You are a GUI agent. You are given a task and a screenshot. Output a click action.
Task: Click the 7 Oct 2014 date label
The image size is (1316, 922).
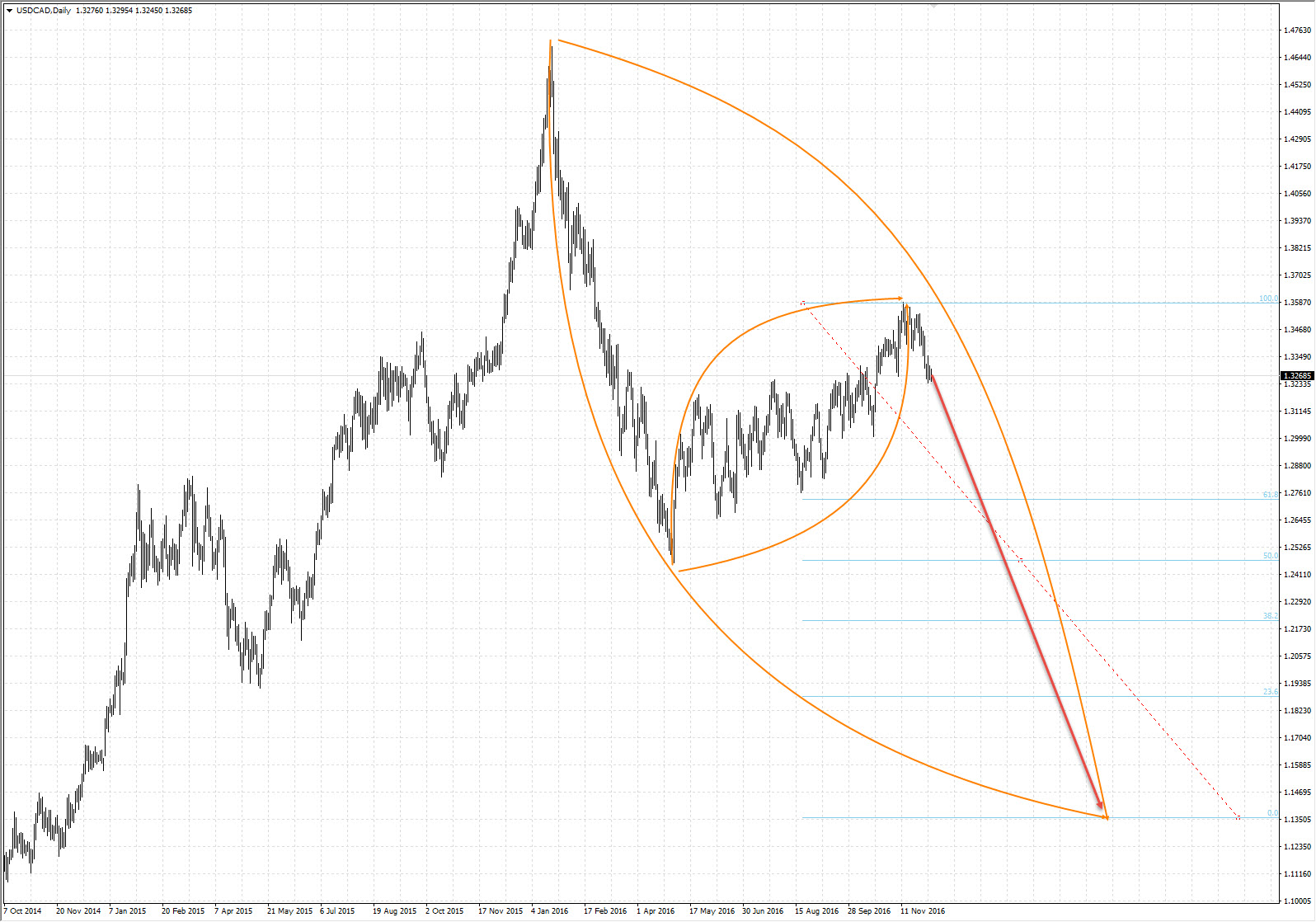click(22, 911)
